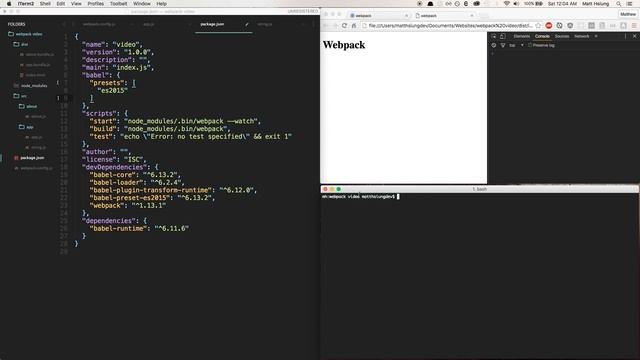Switch to string.js editor tab
The width and height of the screenshot is (640, 360).
coord(265,24)
